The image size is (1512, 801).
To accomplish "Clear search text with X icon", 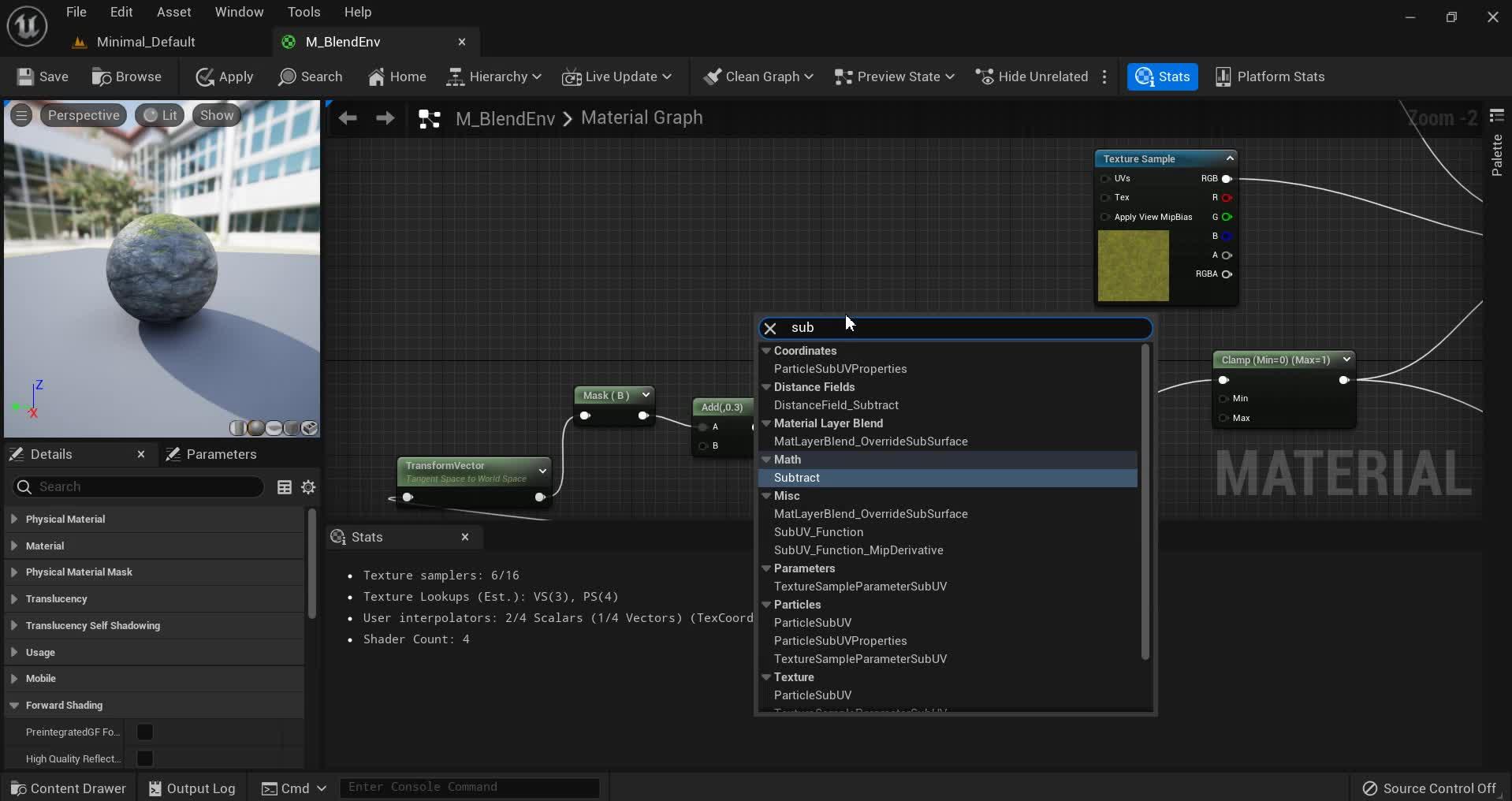I will click(770, 328).
